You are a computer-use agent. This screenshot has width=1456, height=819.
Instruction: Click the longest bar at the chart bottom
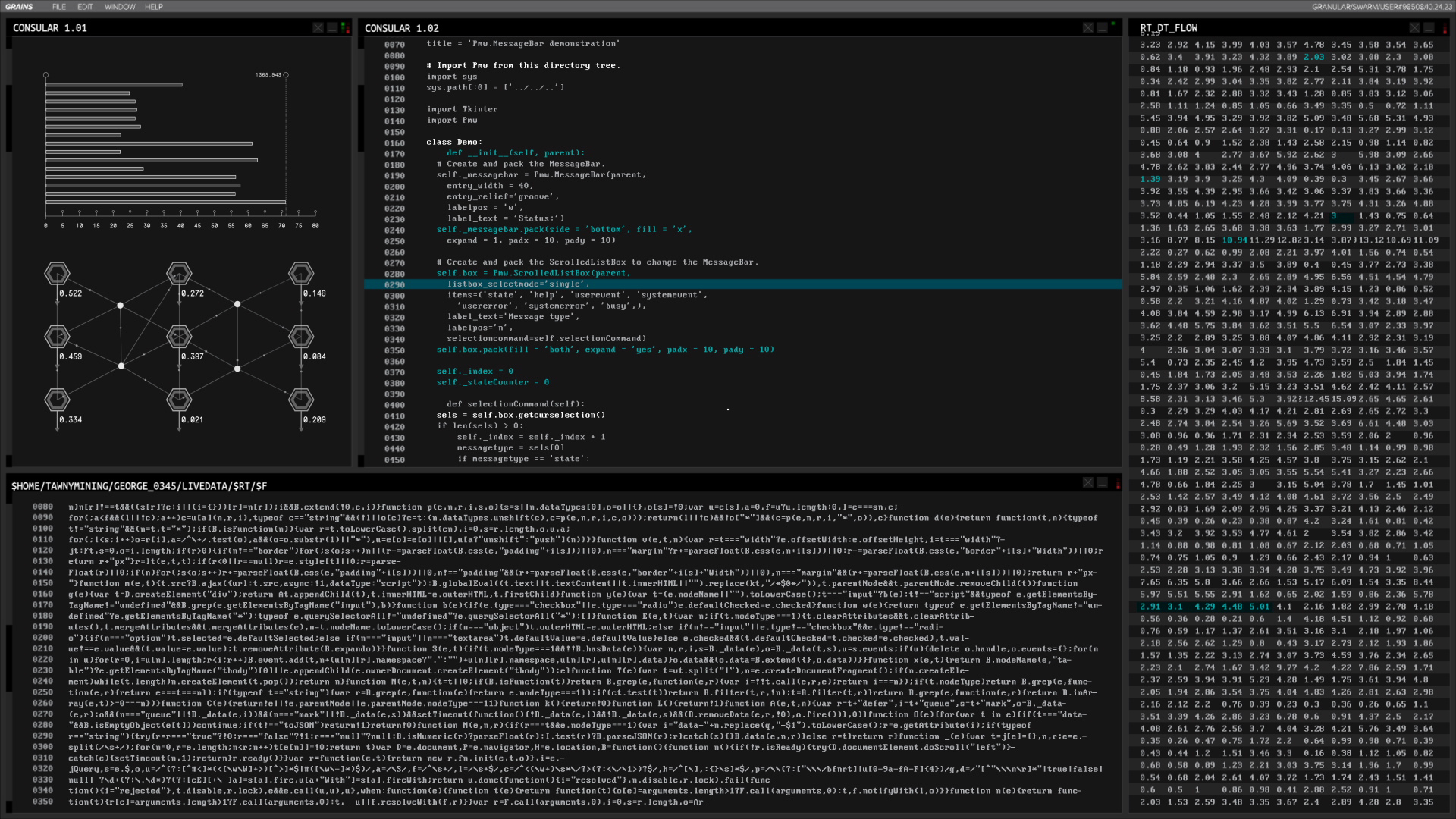165,202
